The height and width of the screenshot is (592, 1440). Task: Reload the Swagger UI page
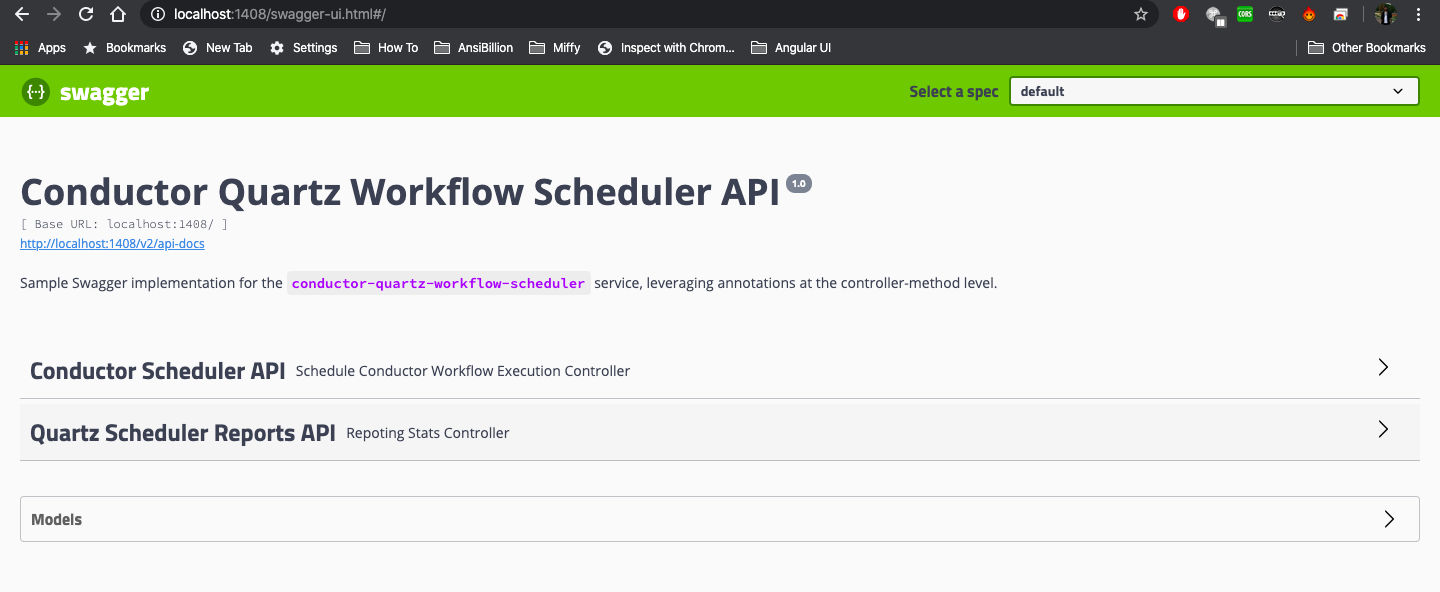[86, 14]
